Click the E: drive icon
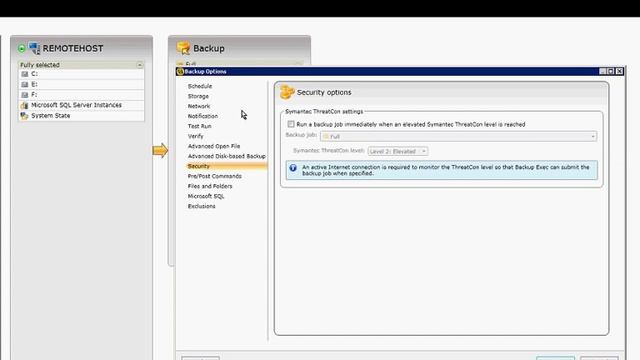This screenshot has height=360, width=640. (x=24, y=84)
